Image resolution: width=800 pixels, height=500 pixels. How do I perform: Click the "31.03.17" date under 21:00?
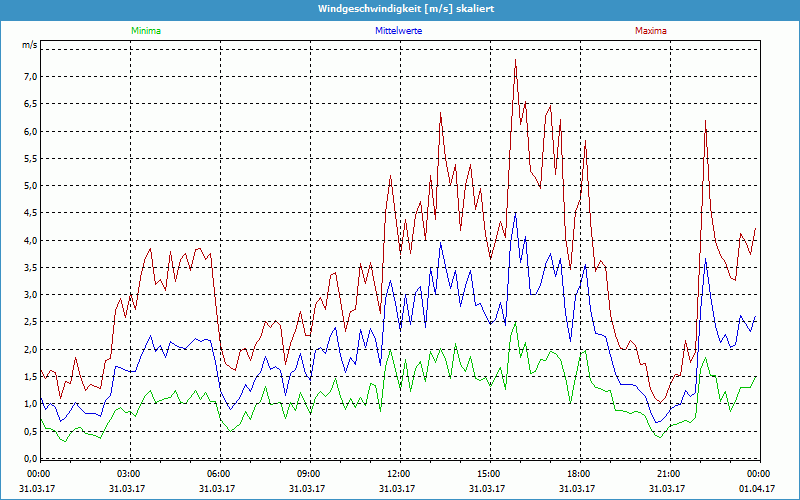tap(667, 488)
